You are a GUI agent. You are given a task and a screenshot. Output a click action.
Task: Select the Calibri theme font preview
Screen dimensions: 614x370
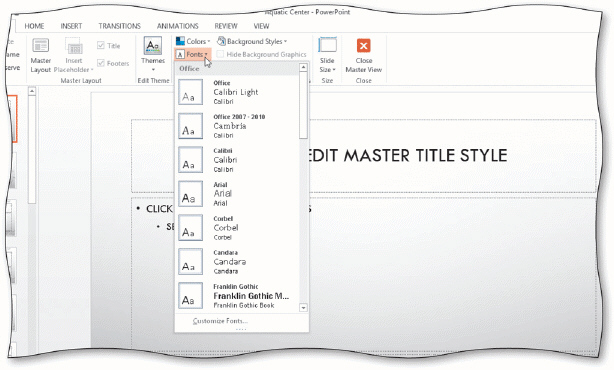coord(191,160)
